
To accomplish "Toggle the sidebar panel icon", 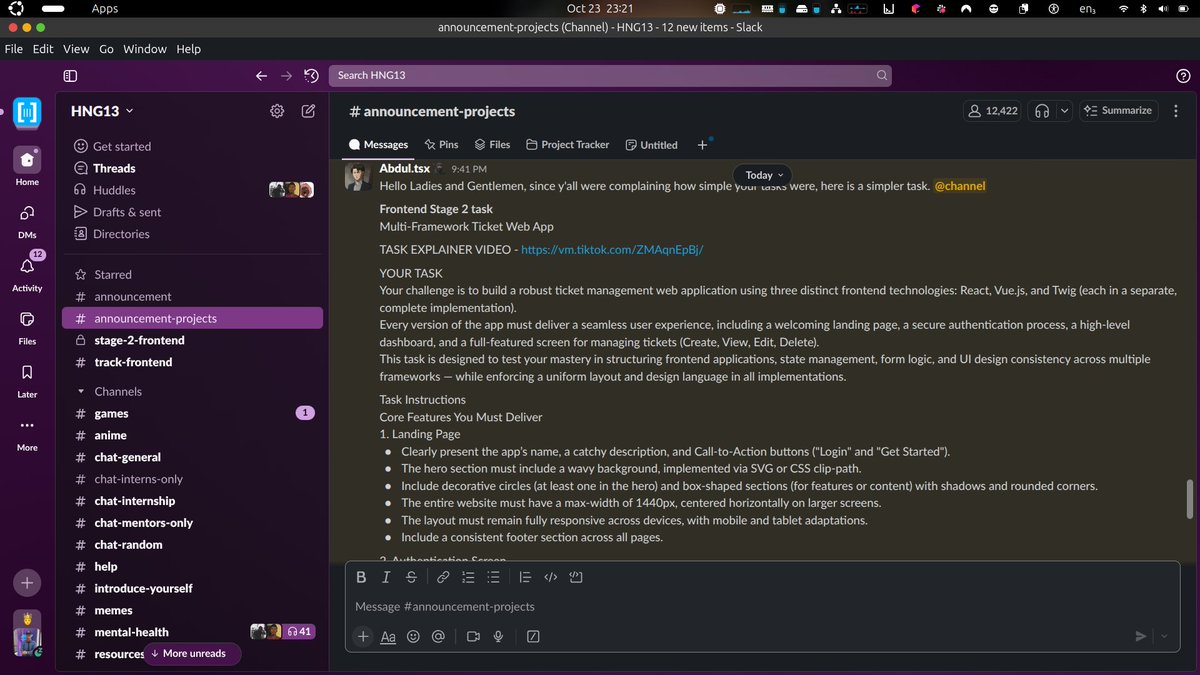I will click(70, 75).
